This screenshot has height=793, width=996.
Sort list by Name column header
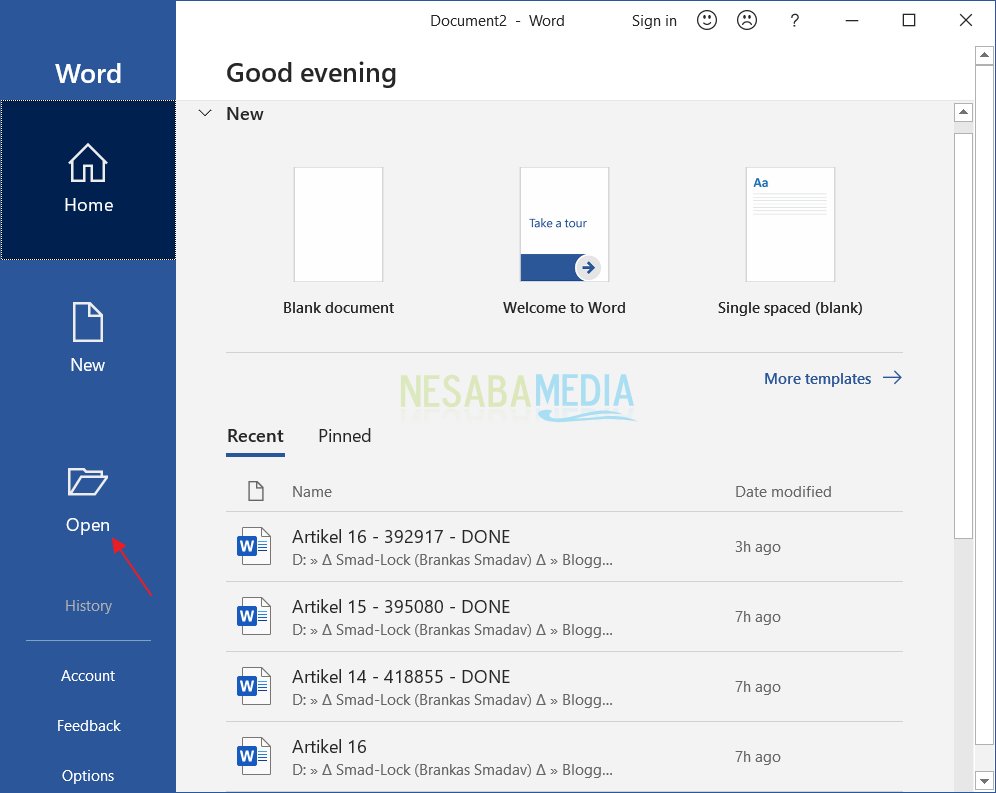(312, 492)
